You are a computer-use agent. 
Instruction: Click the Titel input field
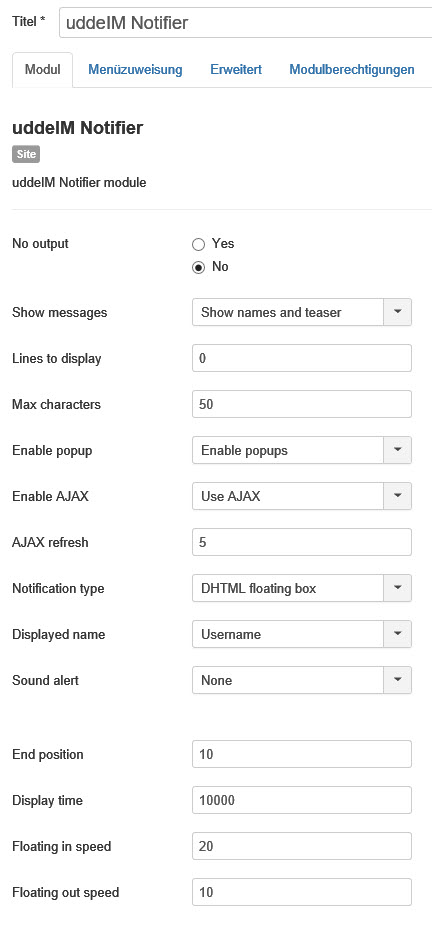[245, 23]
